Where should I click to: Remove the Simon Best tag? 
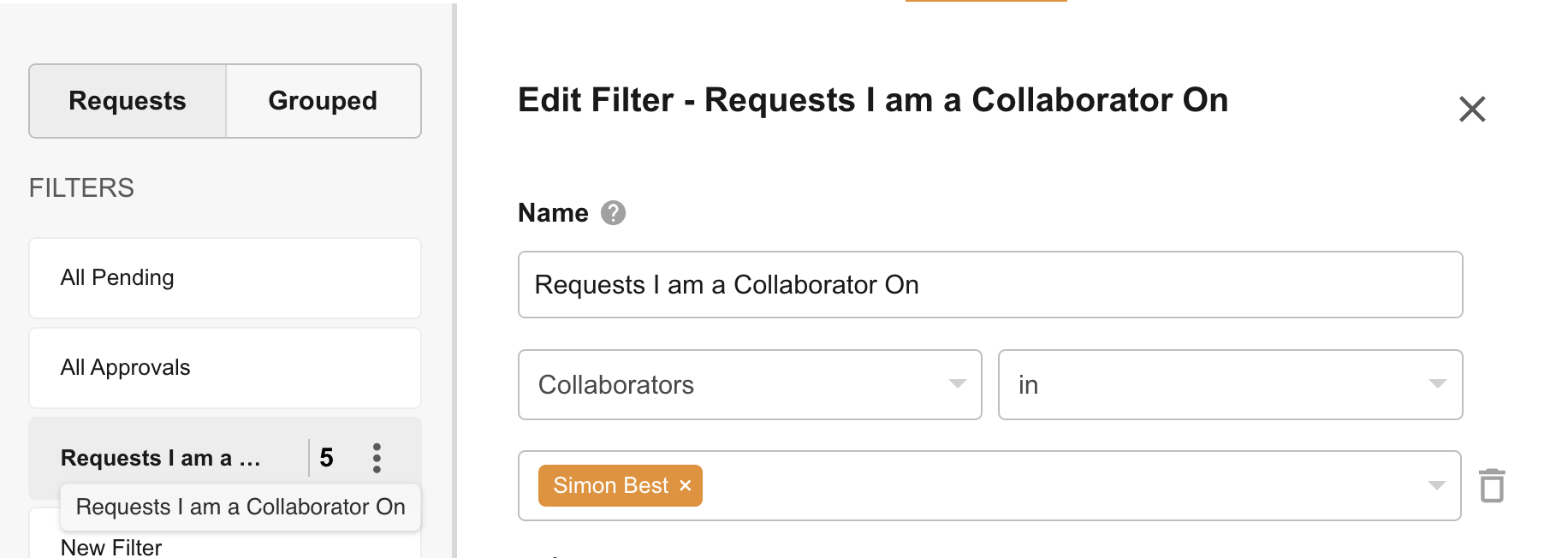(x=686, y=485)
